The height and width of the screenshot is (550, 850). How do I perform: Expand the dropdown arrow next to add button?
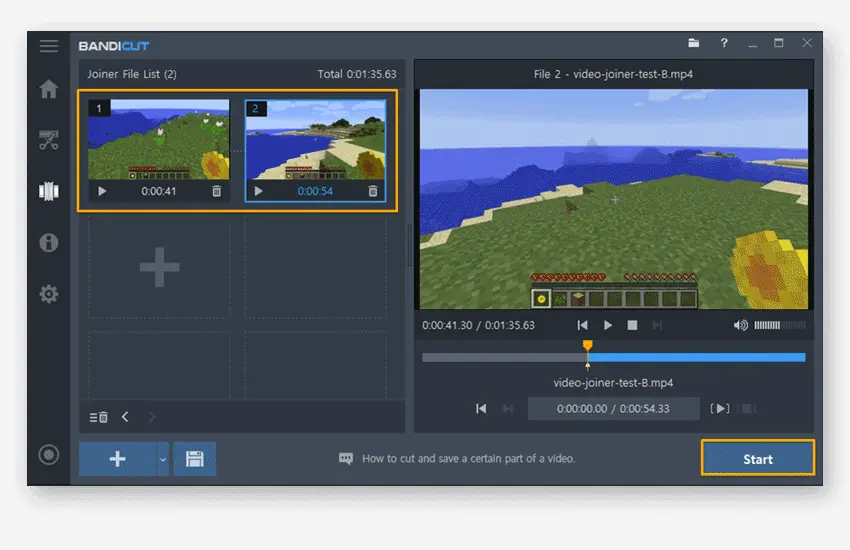point(163,459)
